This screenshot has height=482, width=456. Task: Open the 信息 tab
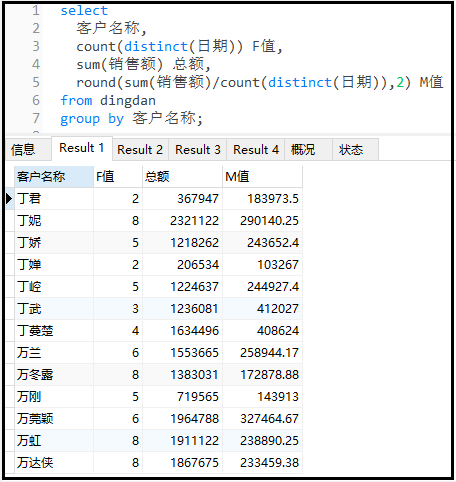(29, 150)
